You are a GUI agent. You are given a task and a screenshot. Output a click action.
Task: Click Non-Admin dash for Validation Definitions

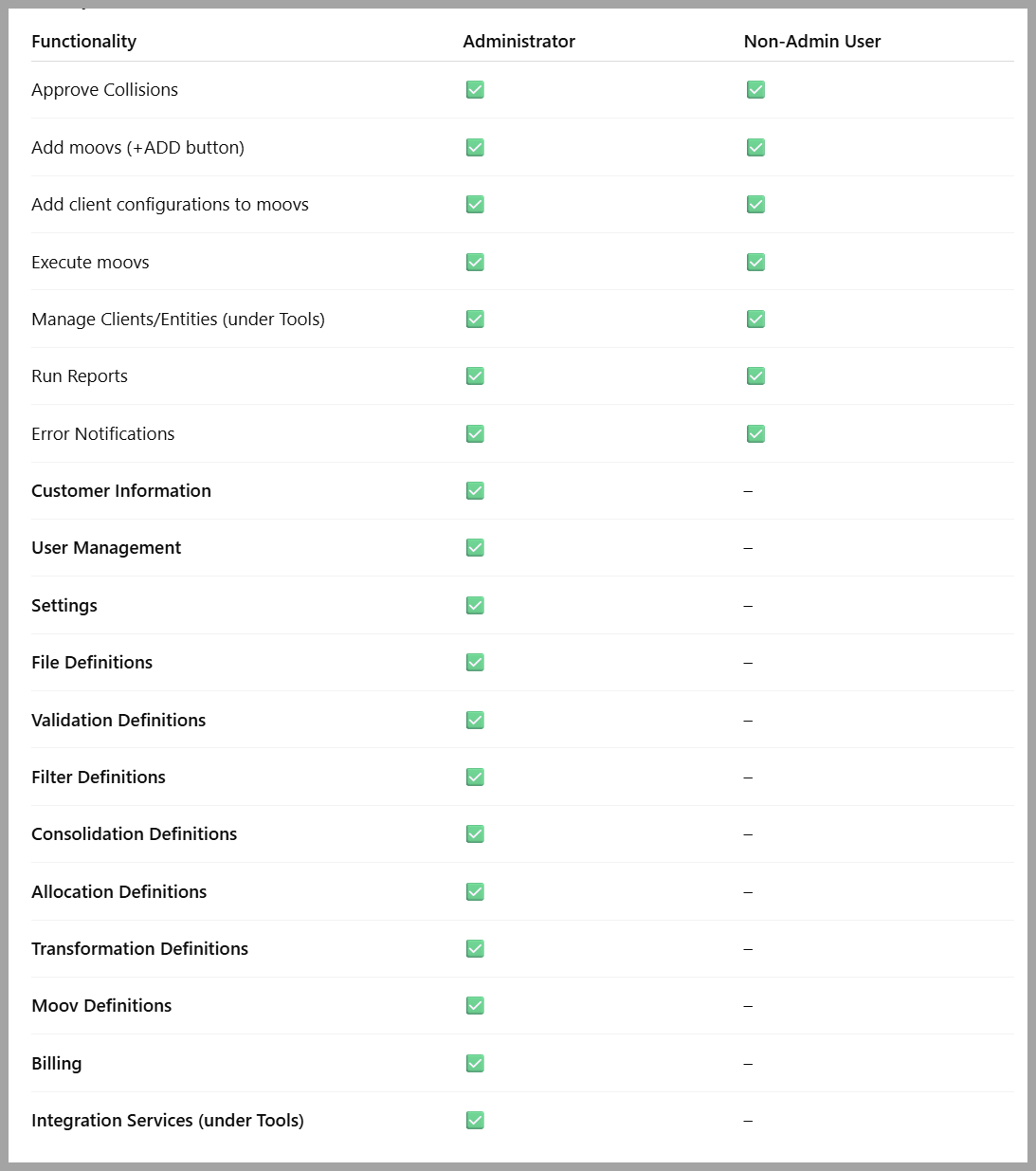click(x=748, y=721)
